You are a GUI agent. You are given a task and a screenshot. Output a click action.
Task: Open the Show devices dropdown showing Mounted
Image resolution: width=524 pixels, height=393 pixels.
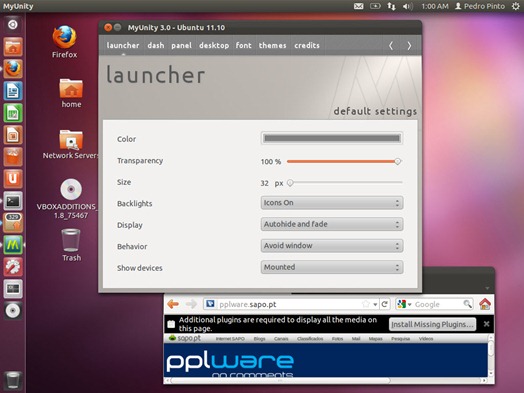tap(332, 267)
